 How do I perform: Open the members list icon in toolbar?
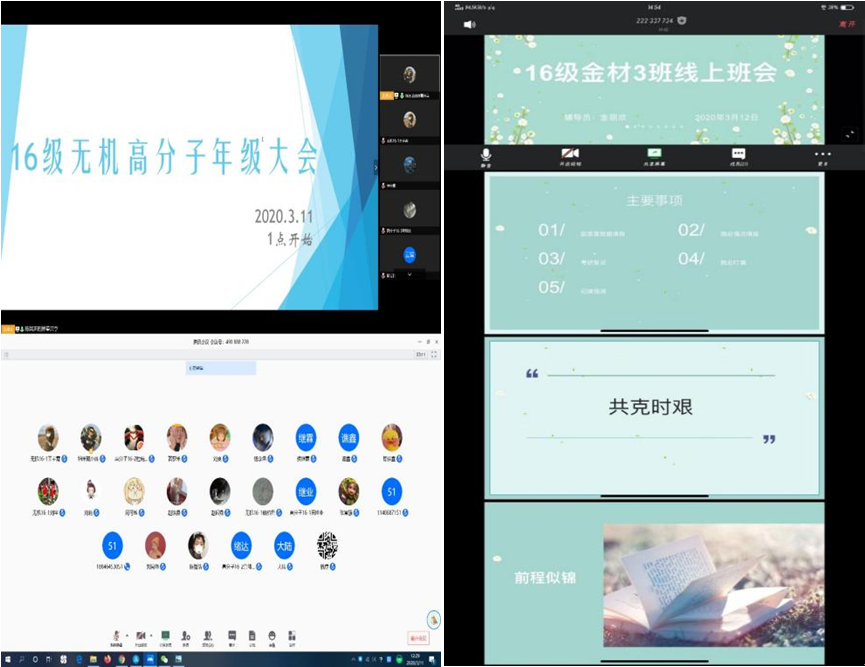pyautogui.click(x=209, y=635)
